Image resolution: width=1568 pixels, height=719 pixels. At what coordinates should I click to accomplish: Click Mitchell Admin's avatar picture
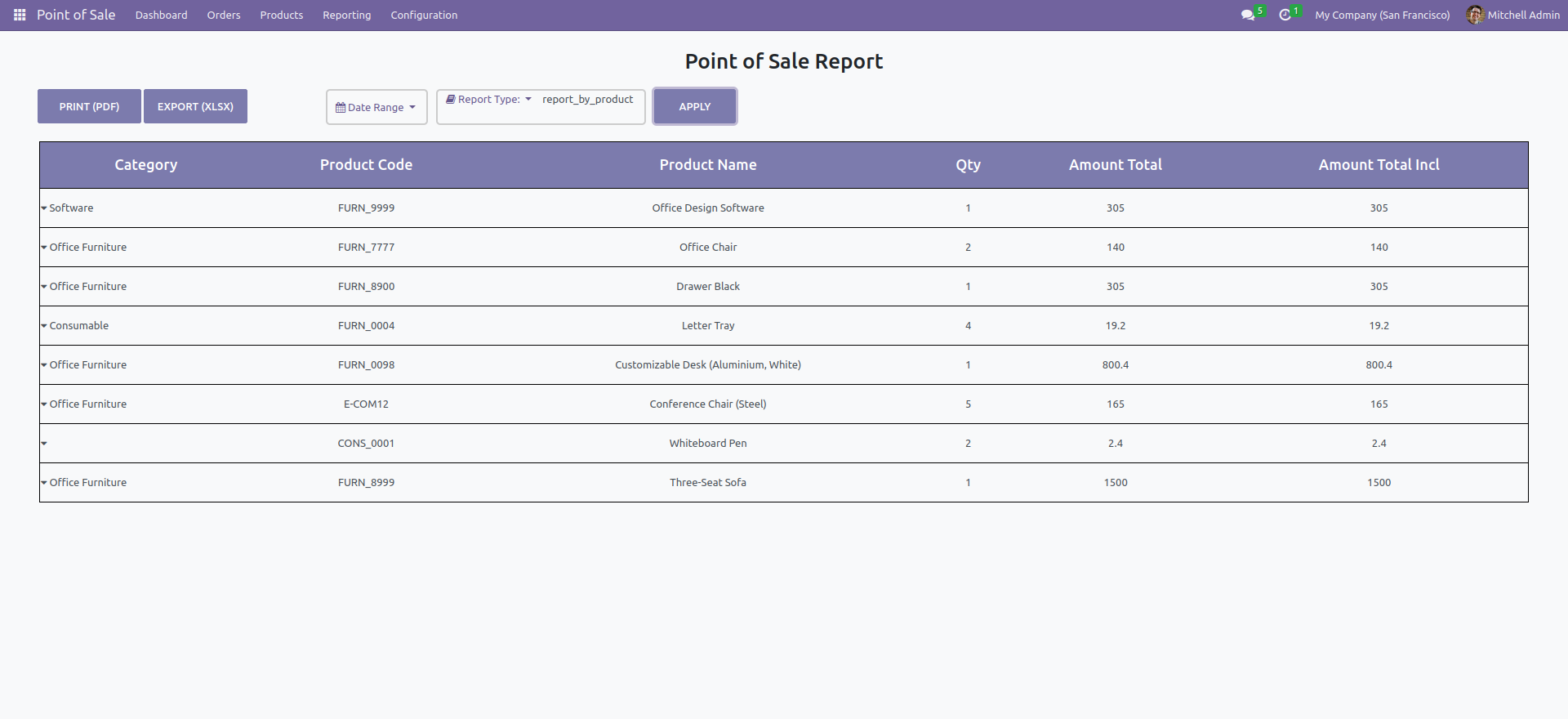(x=1474, y=16)
